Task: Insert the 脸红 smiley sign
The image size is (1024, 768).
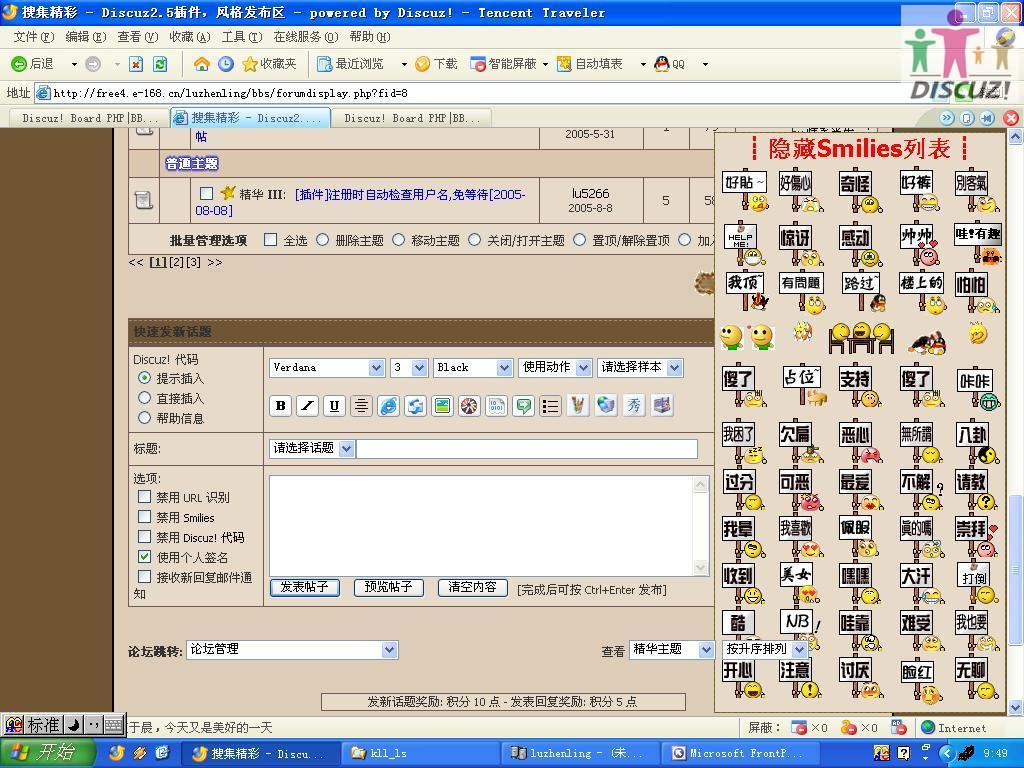Action: click(919, 680)
